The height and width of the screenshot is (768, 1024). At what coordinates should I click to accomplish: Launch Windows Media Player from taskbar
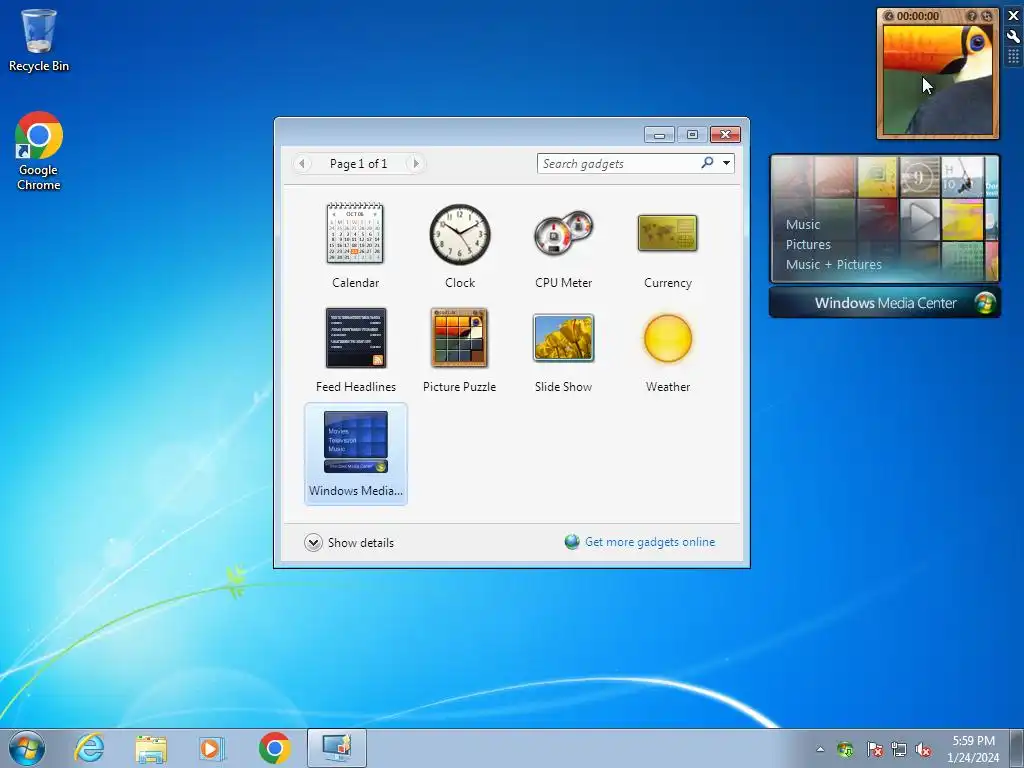pos(212,748)
